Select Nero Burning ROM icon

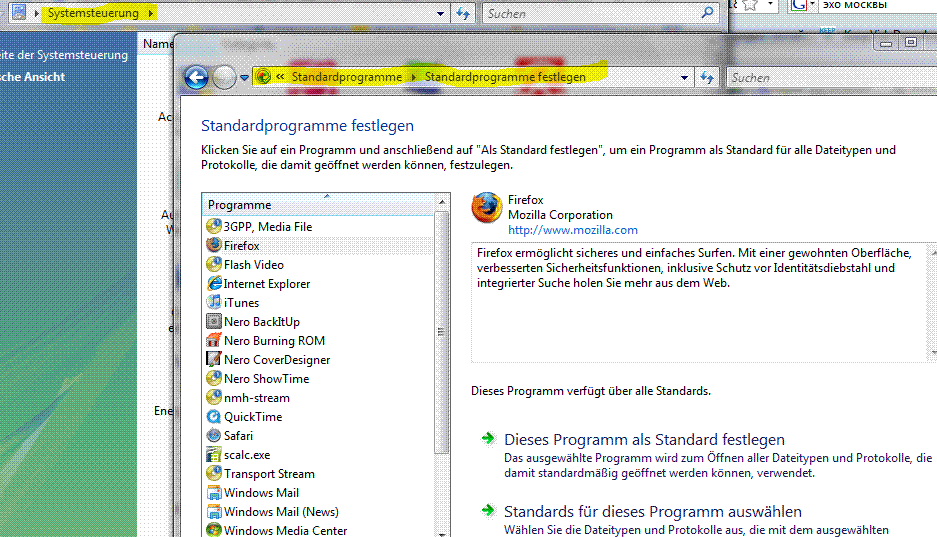(214, 340)
